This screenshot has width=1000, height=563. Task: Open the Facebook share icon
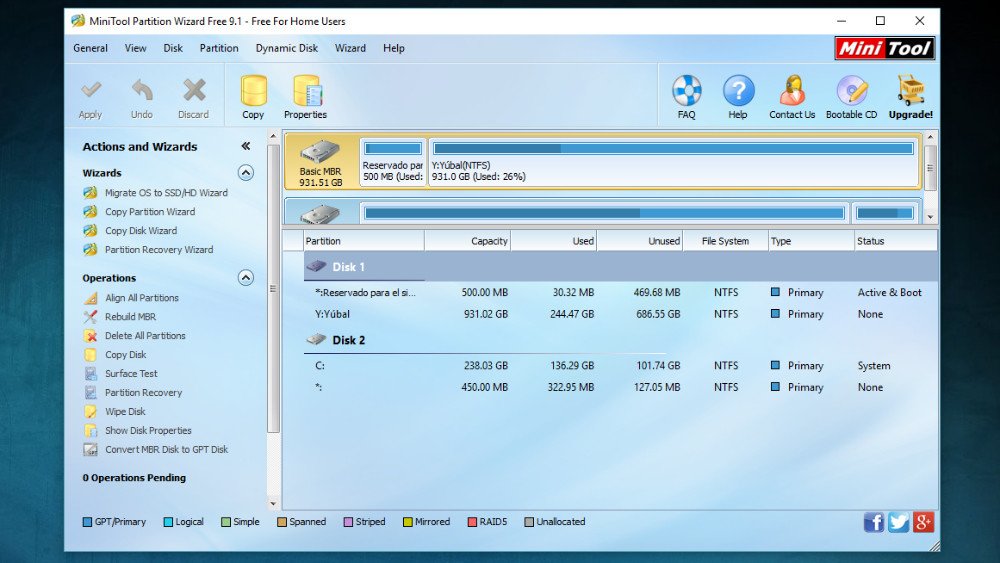tap(874, 522)
